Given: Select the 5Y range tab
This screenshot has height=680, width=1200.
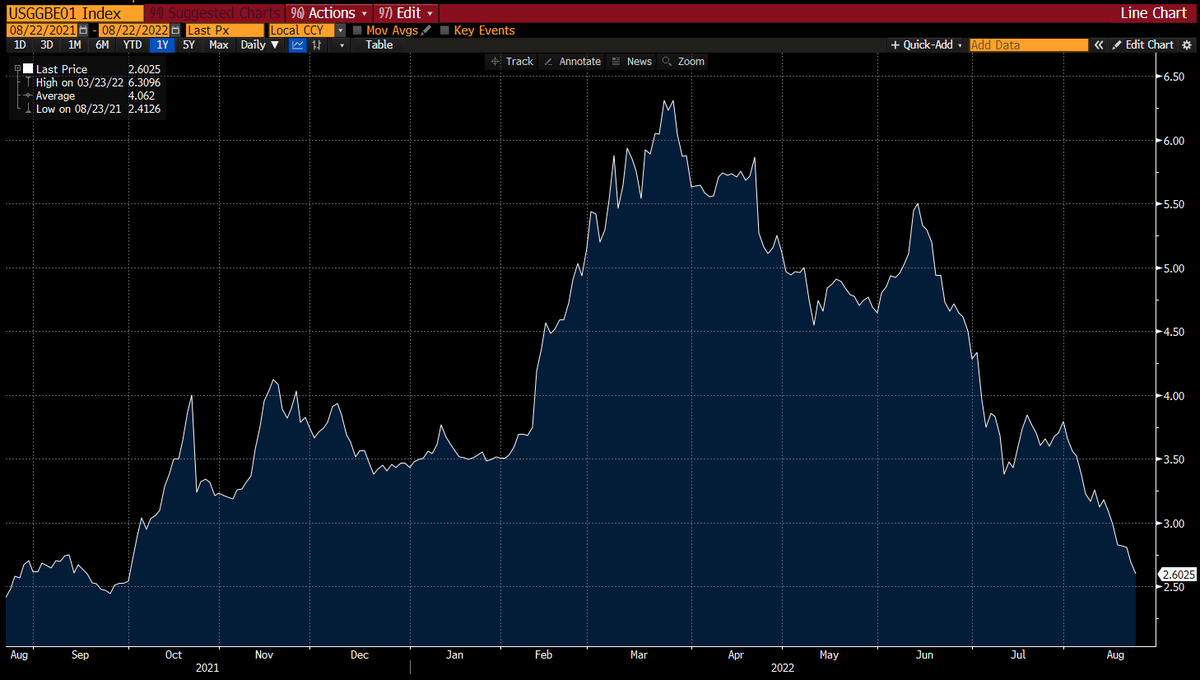Looking at the screenshot, I should (x=189, y=45).
